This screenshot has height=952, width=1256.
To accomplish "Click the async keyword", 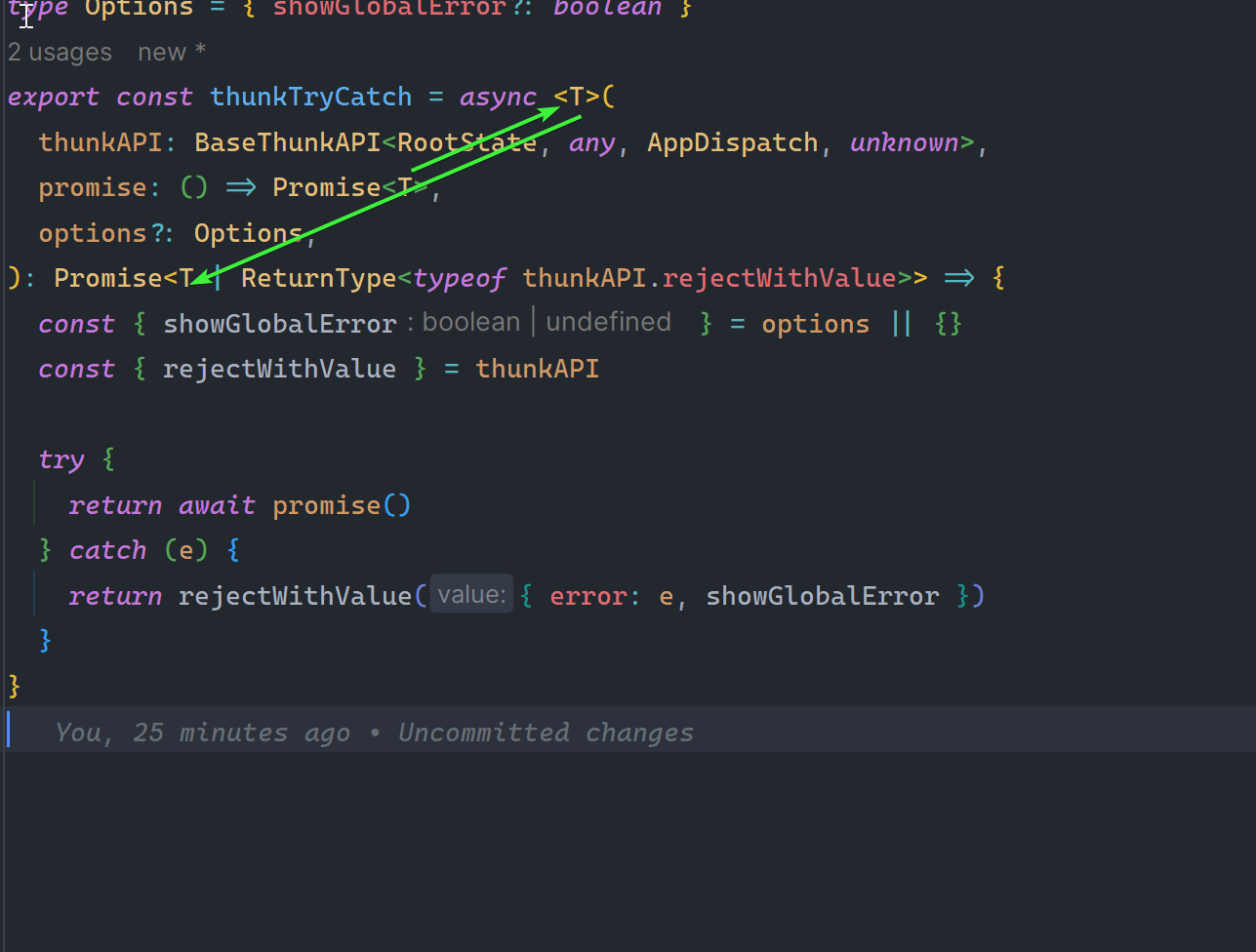I will [x=498, y=98].
